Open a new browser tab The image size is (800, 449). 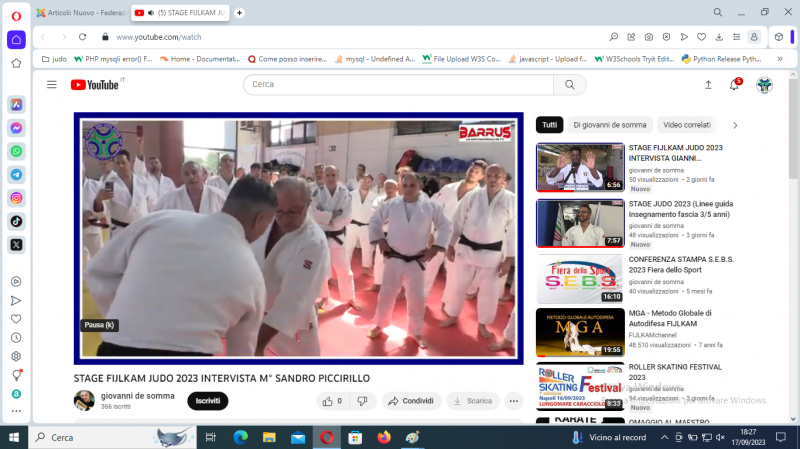(x=239, y=13)
